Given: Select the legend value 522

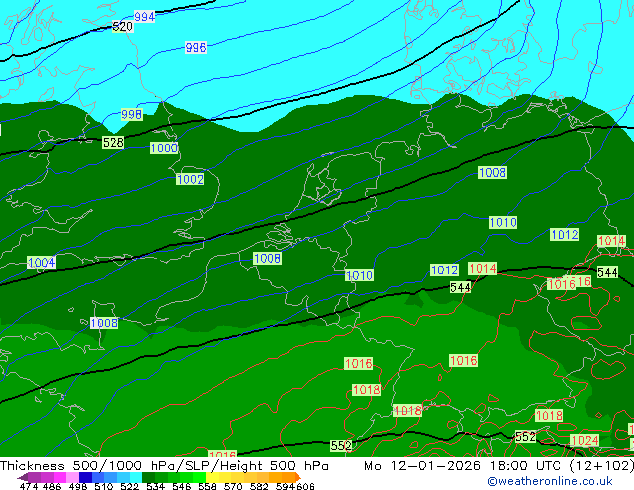Looking at the screenshot, I should (129, 486).
